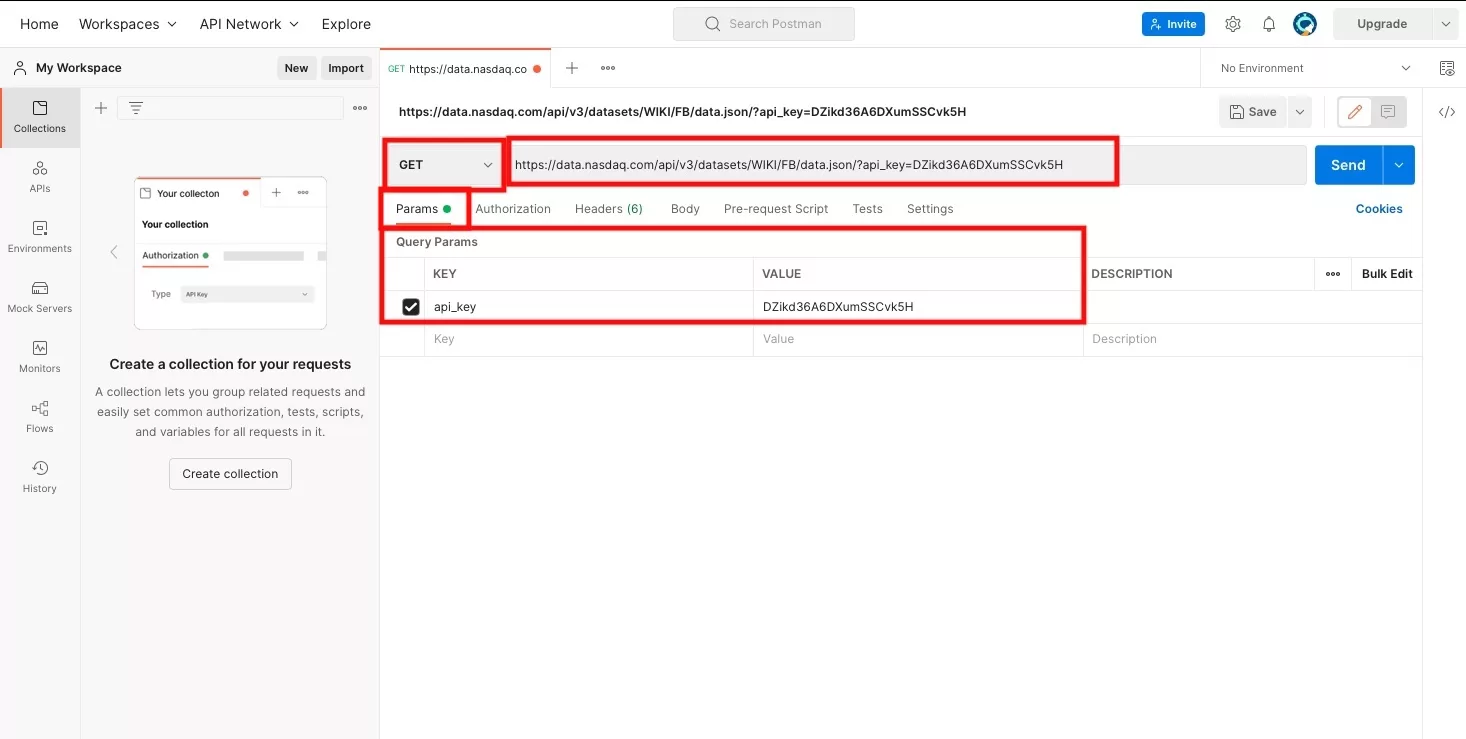
Task: Open the user avatar menu
Action: pos(1305,24)
